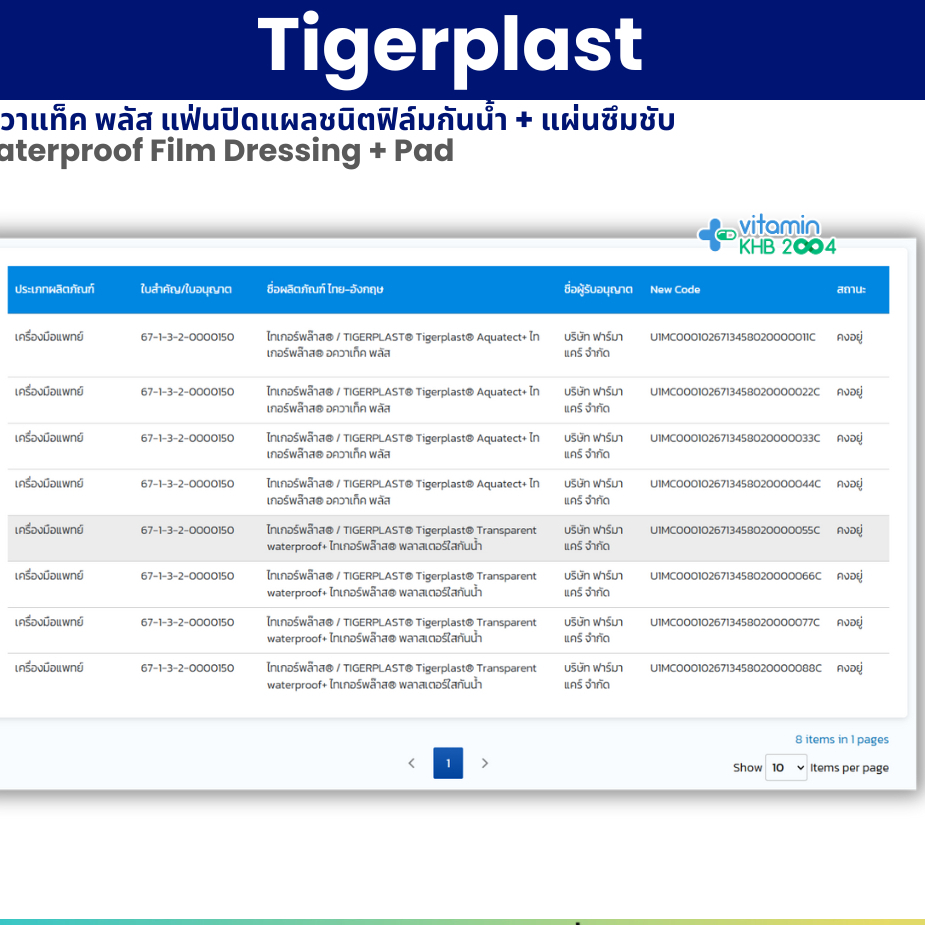Viewport: 925px width, 925px height.
Task: Select the code ending in 044C
Action: coord(735,484)
